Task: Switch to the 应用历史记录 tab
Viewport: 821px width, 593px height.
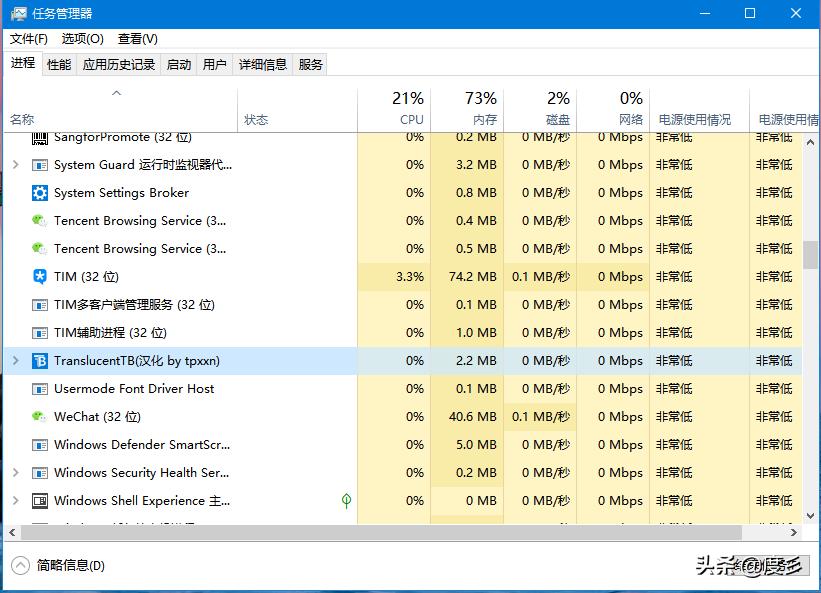Action: (x=119, y=64)
